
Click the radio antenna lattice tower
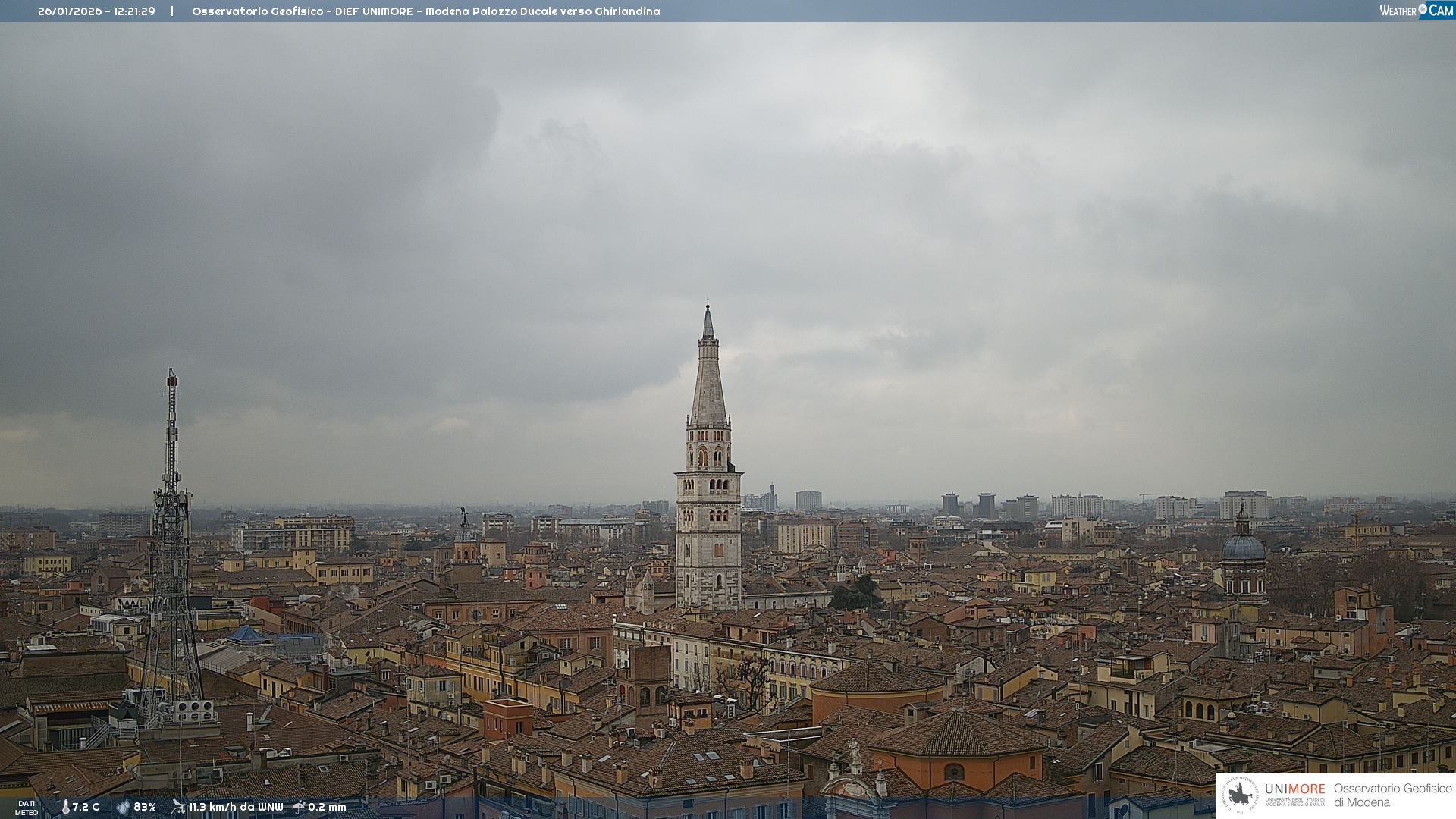pos(171,546)
